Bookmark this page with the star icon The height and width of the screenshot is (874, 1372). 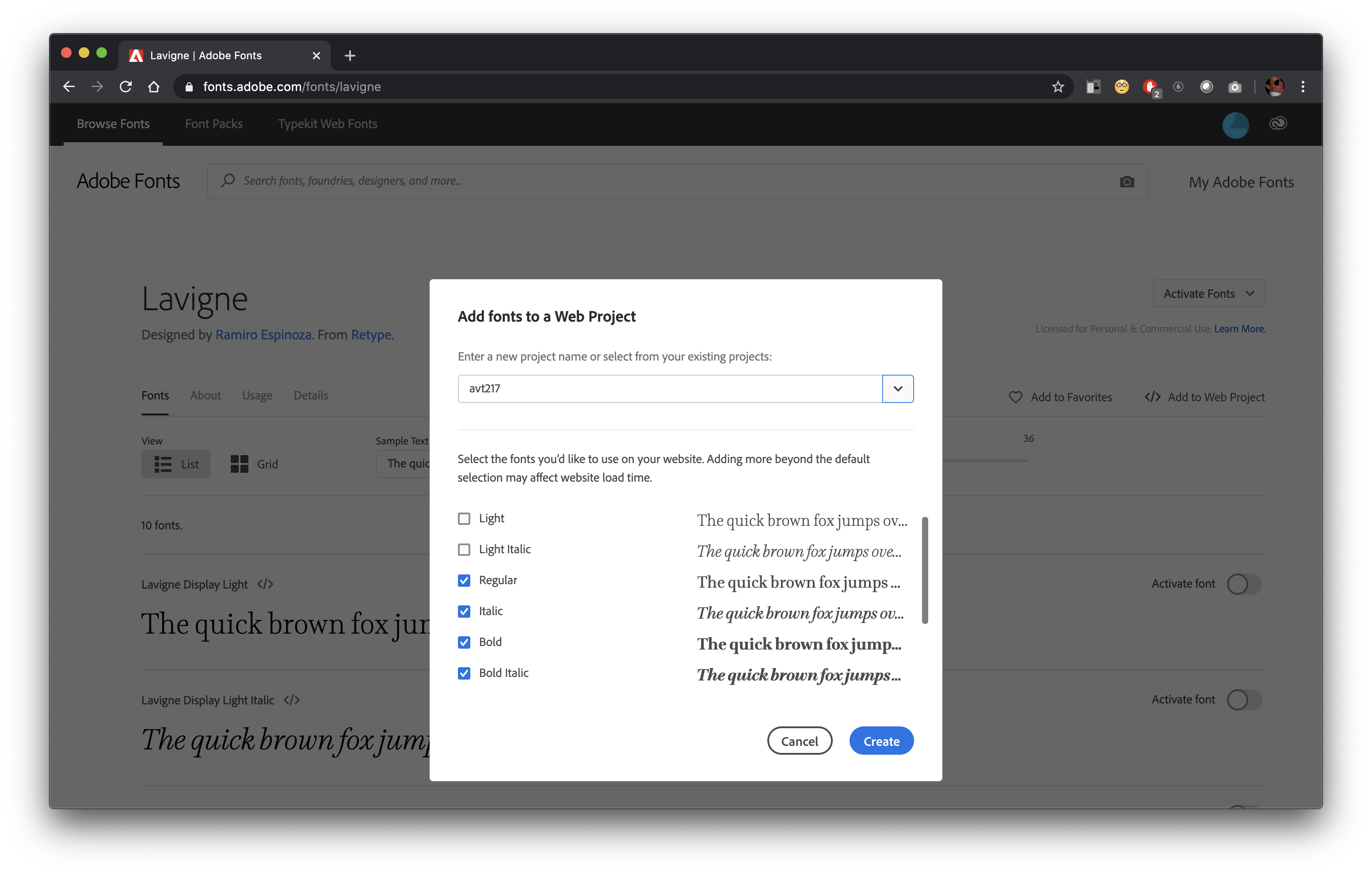1057,87
